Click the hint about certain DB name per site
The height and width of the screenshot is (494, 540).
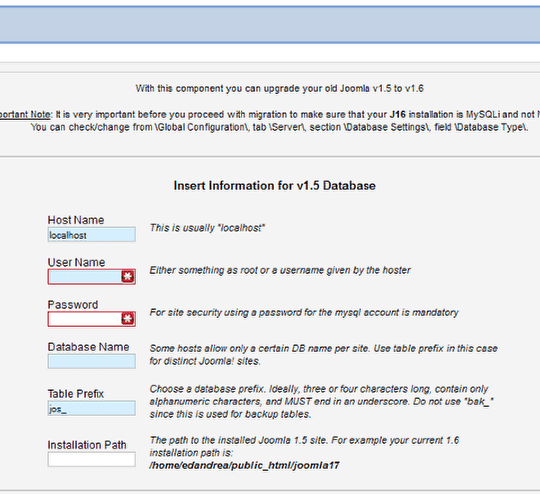tap(324, 355)
